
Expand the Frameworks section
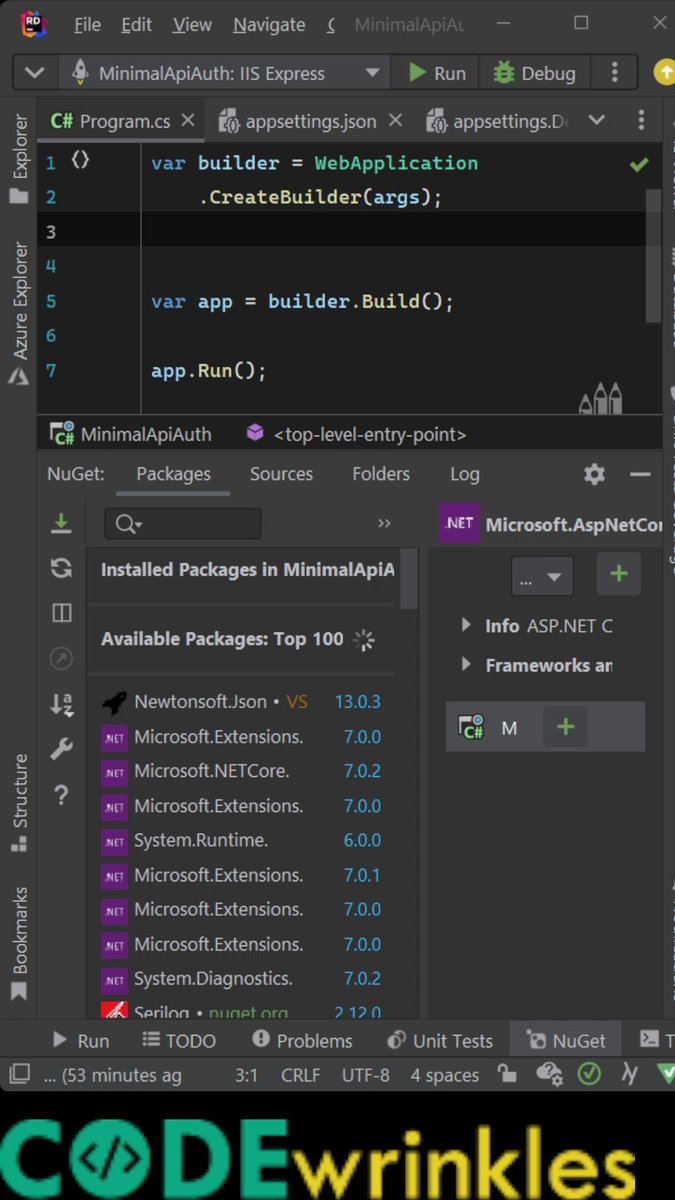[x=466, y=664]
